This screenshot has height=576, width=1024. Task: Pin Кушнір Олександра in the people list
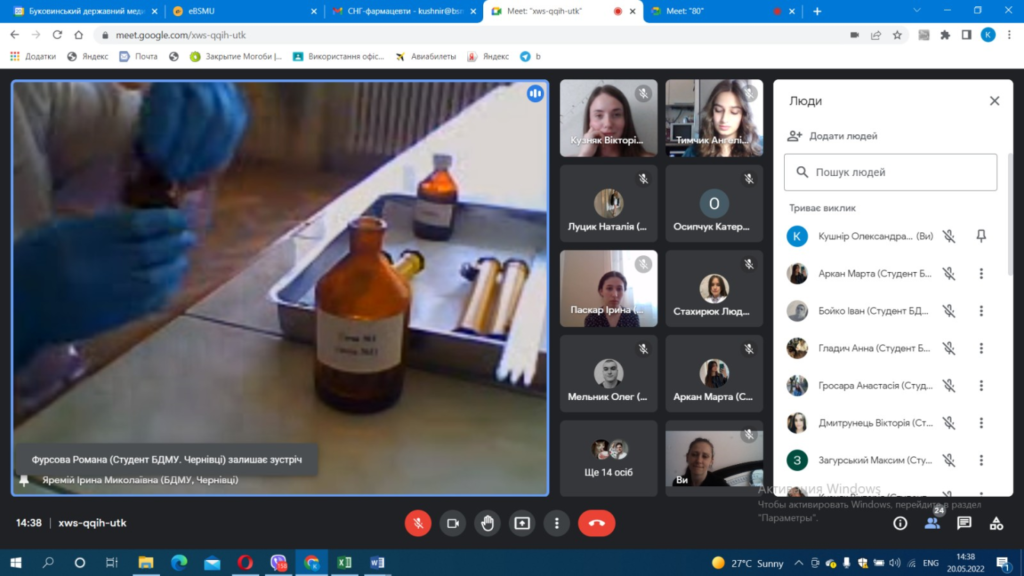(981, 236)
